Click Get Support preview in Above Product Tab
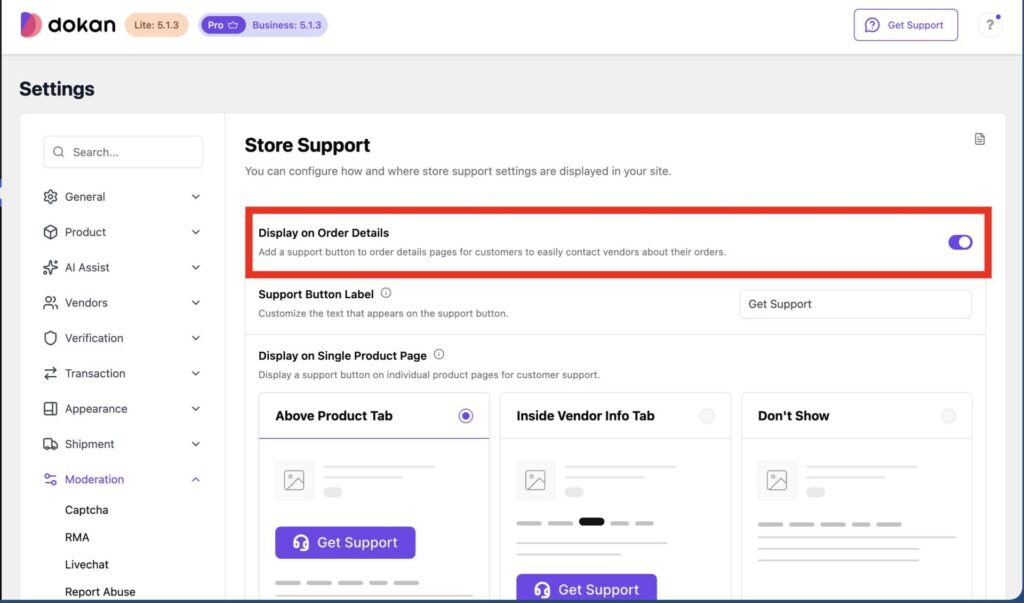Viewport: 1024px width, 603px height. [x=345, y=542]
